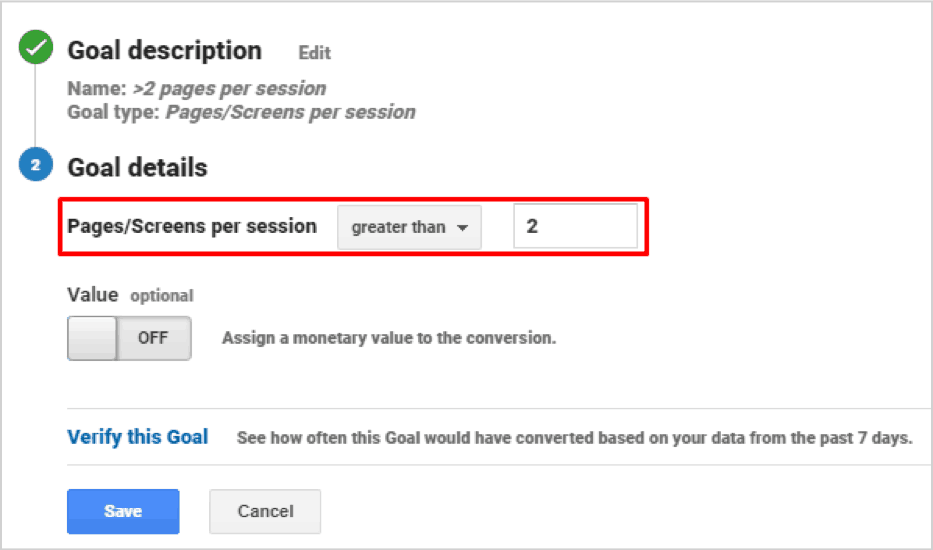
Task: Click the 'Assign a monetary value' description text
Action: click(x=388, y=338)
